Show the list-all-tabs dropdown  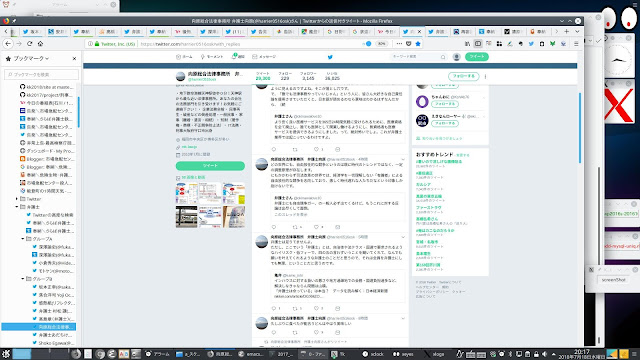click(x=577, y=31)
